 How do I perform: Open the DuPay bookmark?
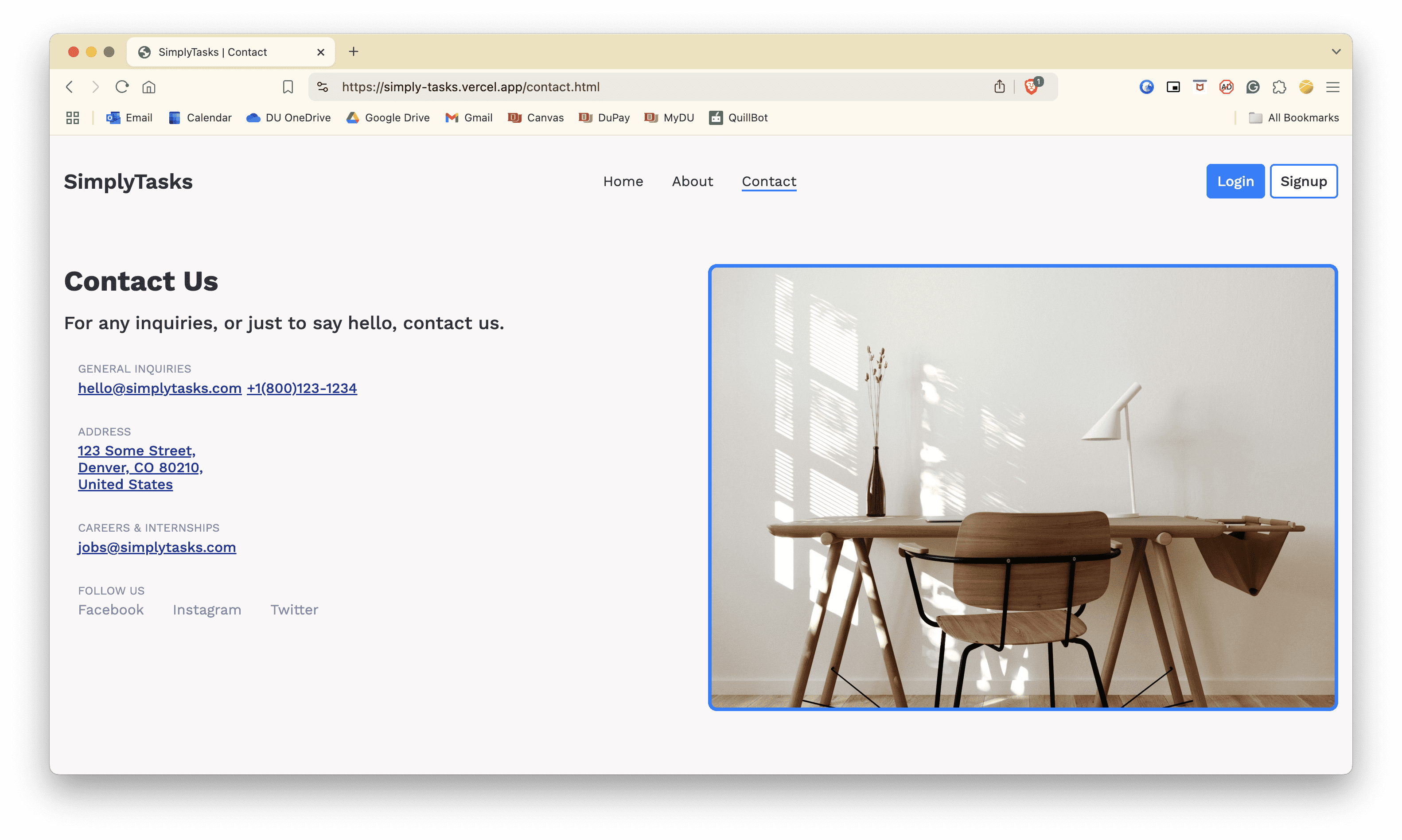coord(604,118)
